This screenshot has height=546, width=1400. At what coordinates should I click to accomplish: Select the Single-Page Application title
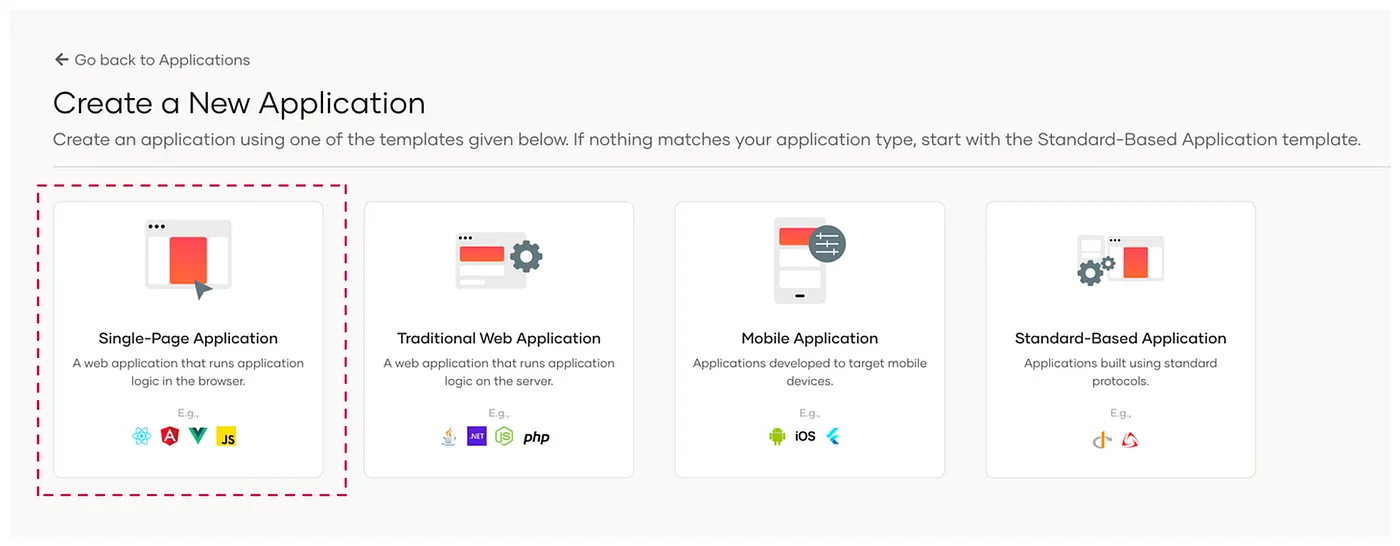(188, 338)
